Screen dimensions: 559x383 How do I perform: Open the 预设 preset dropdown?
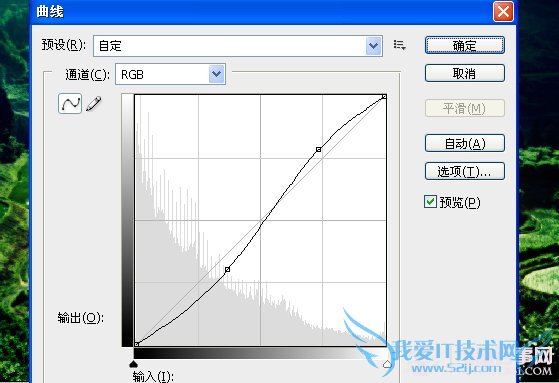[238, 46]
